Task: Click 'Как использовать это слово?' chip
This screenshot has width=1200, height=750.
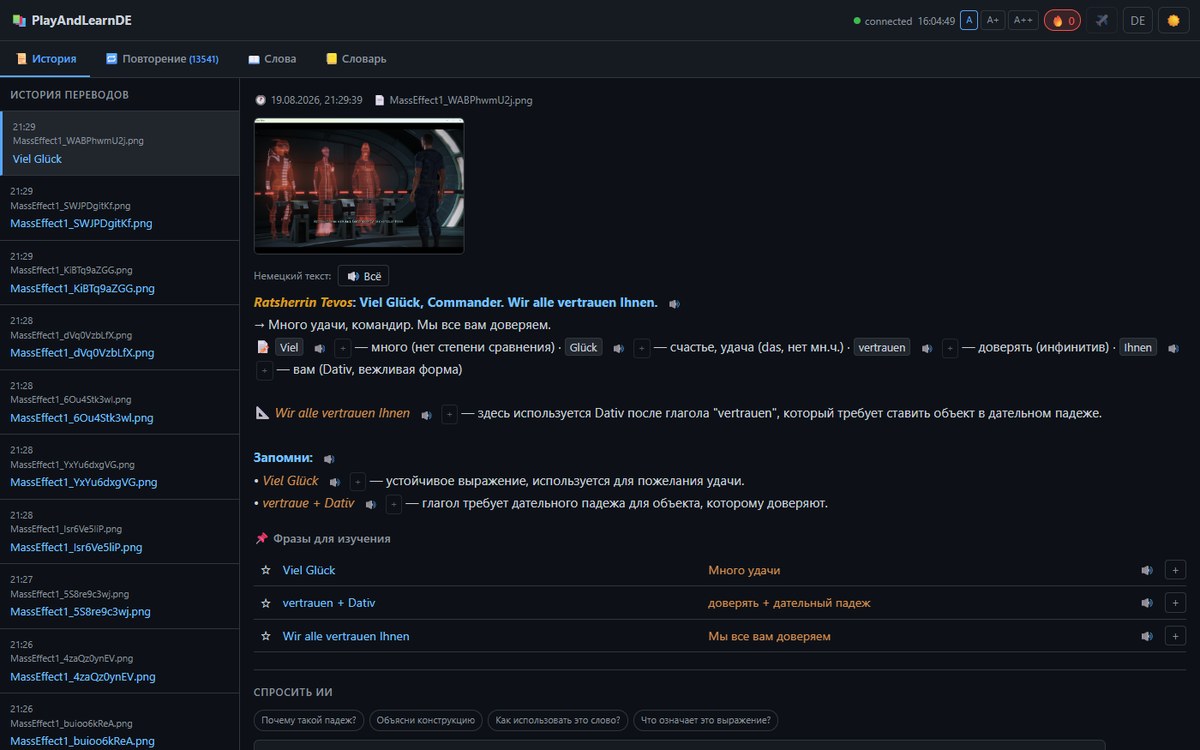Action: click(x=558, y=720)
